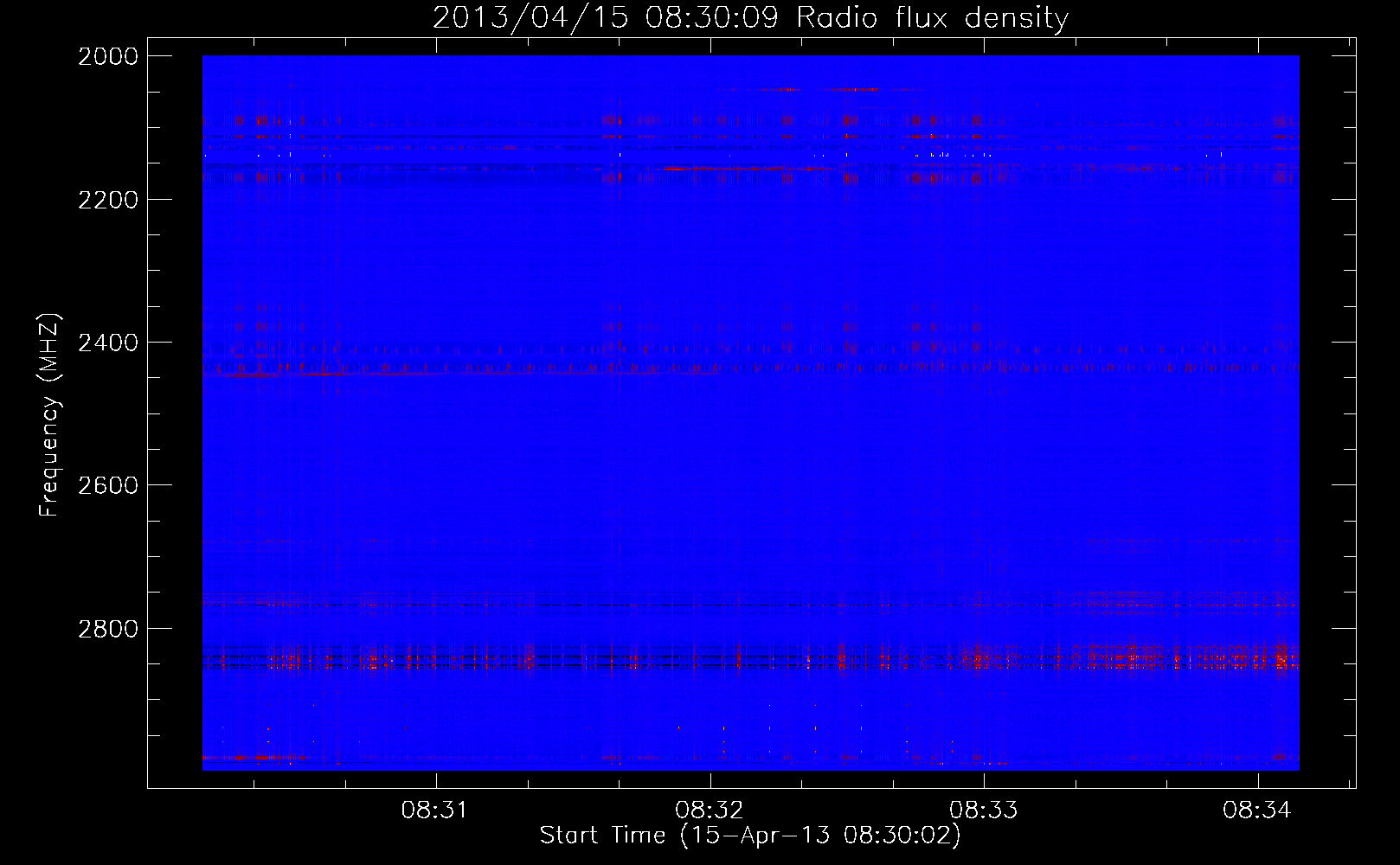The height and width of the screenshot is (865, 1400).
Task: Click the 08:31 time tick label
Action: 434,811
